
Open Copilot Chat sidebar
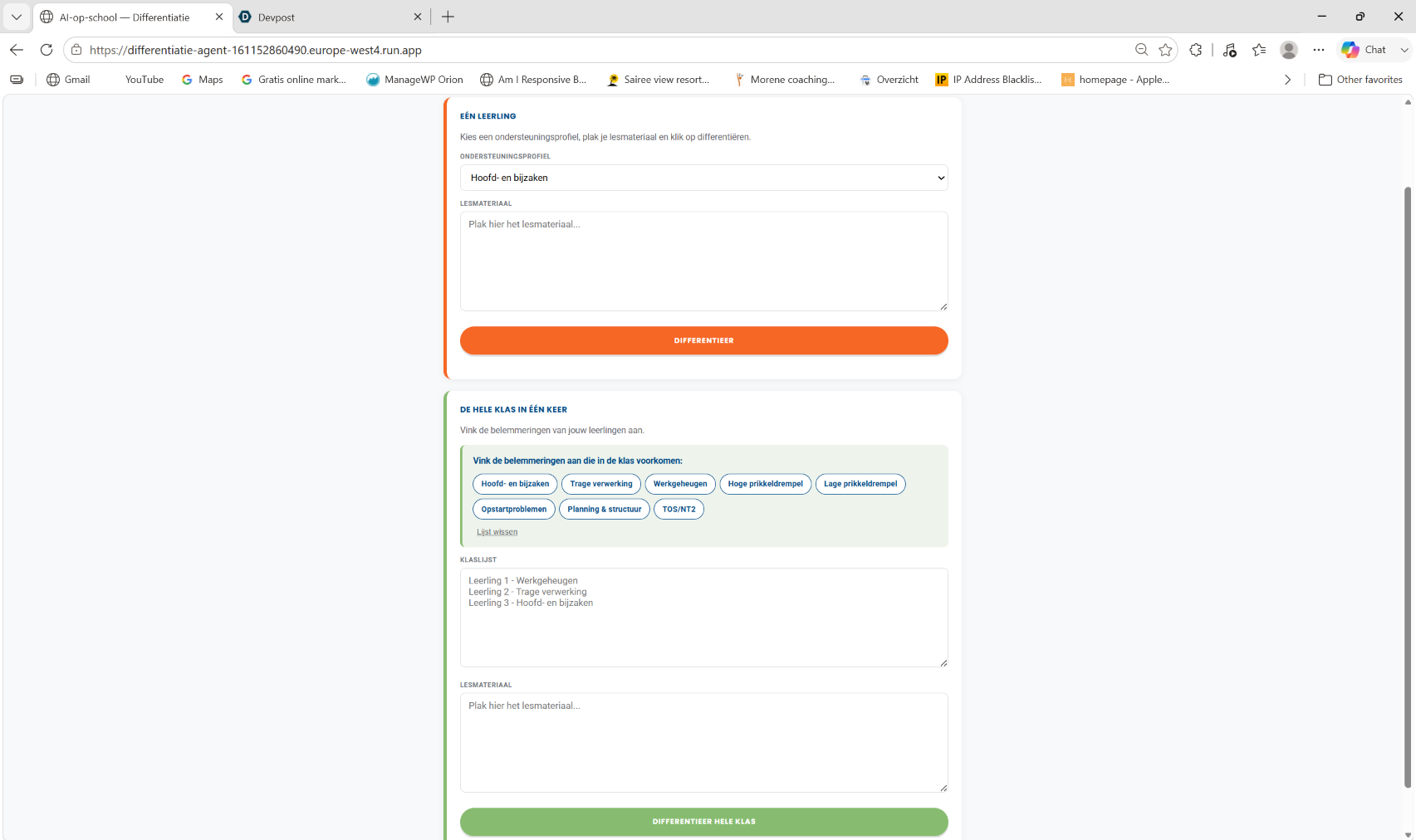[x=1365, y=50]
